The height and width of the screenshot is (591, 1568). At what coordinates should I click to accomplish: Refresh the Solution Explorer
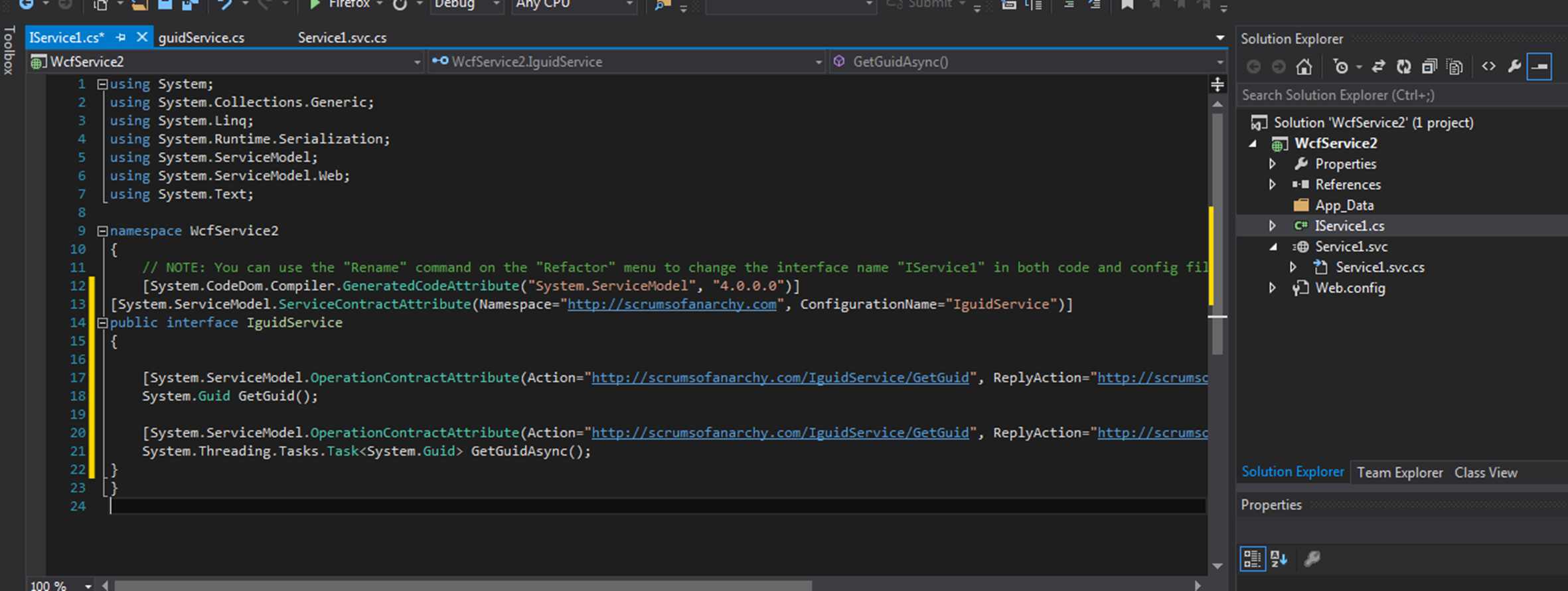click(x=1403, y=66)
